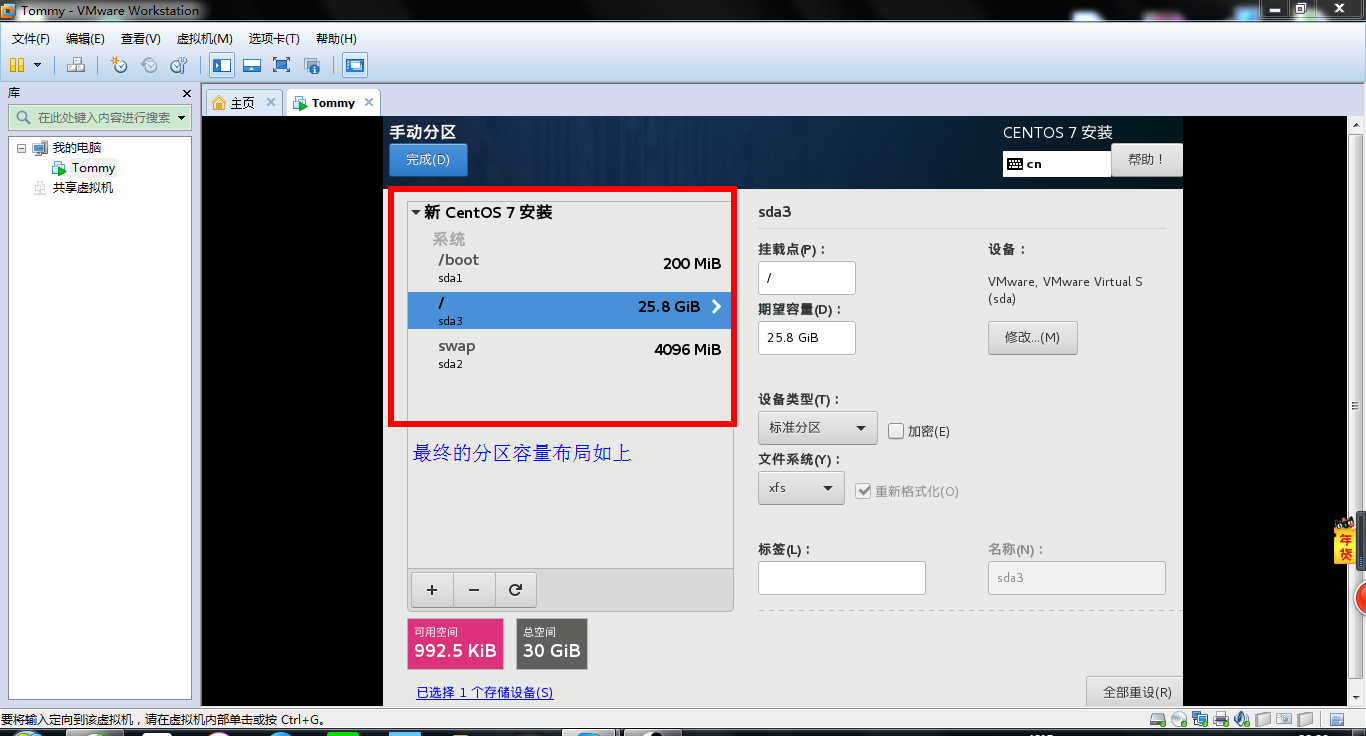Open the library search filter dropdown arrow
1366x736 pixels.
(182, 117)
